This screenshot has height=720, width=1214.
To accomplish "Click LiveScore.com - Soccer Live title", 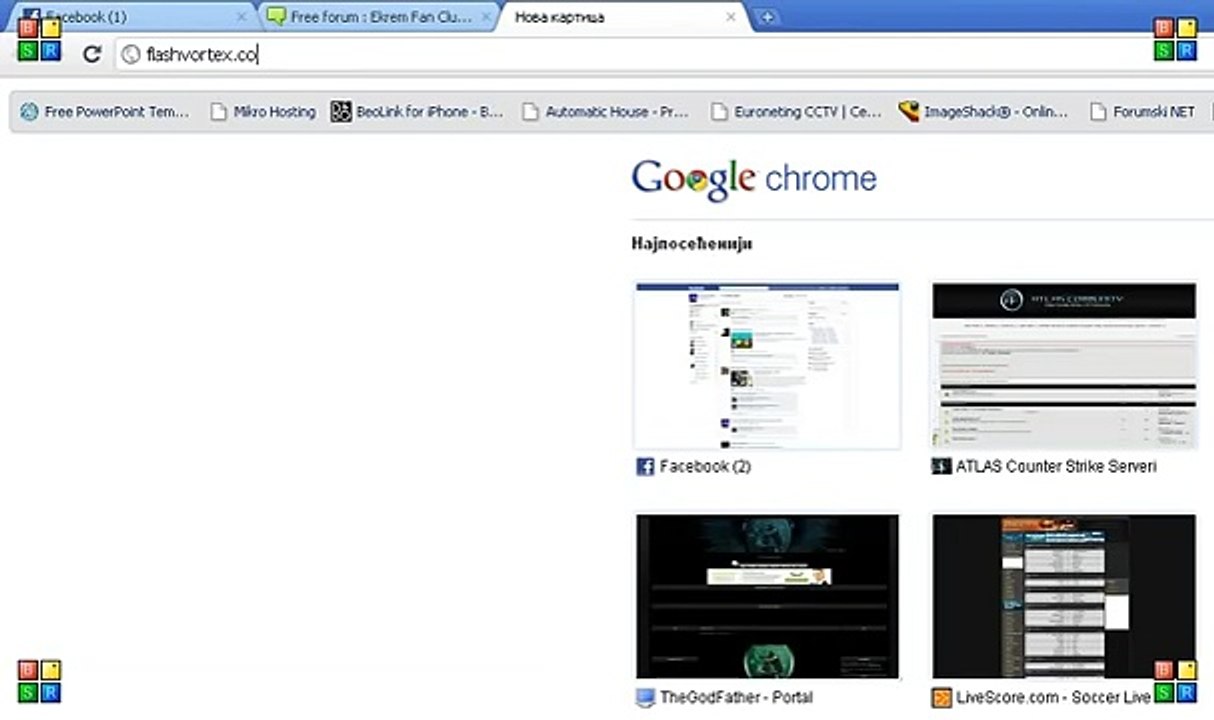I will point(1054,697).
